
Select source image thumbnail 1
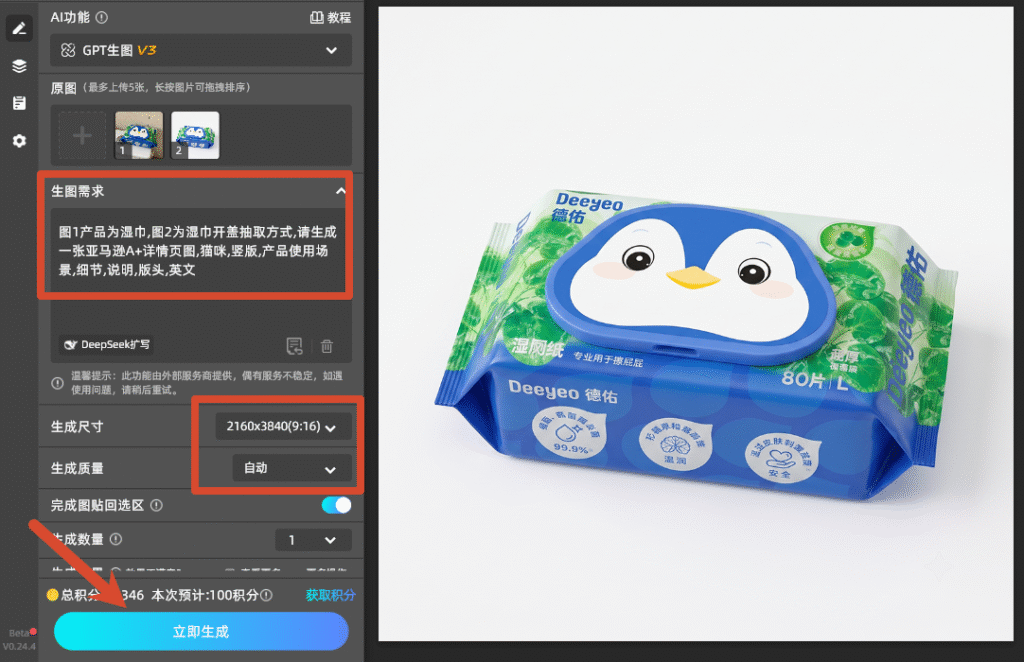(x=139, y=135)
